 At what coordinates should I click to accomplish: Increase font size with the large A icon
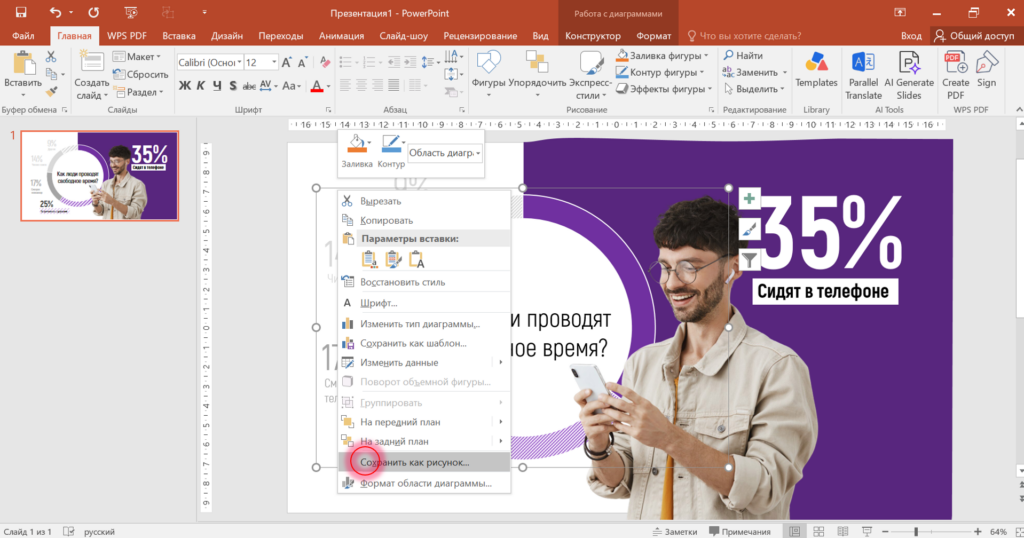point(286,63)
